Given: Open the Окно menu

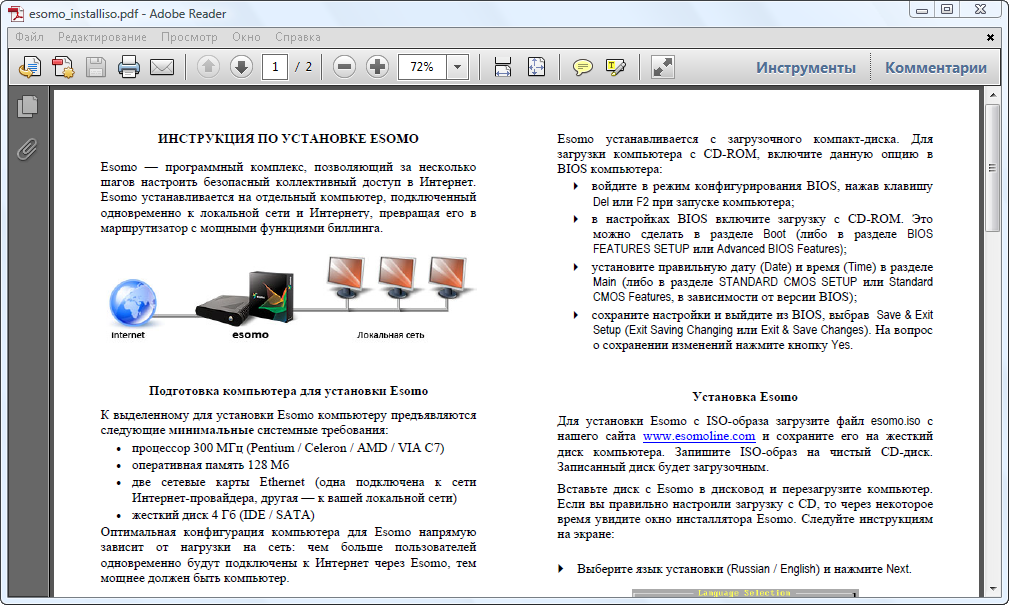Looking at the screenshot, I should [246, 37].
